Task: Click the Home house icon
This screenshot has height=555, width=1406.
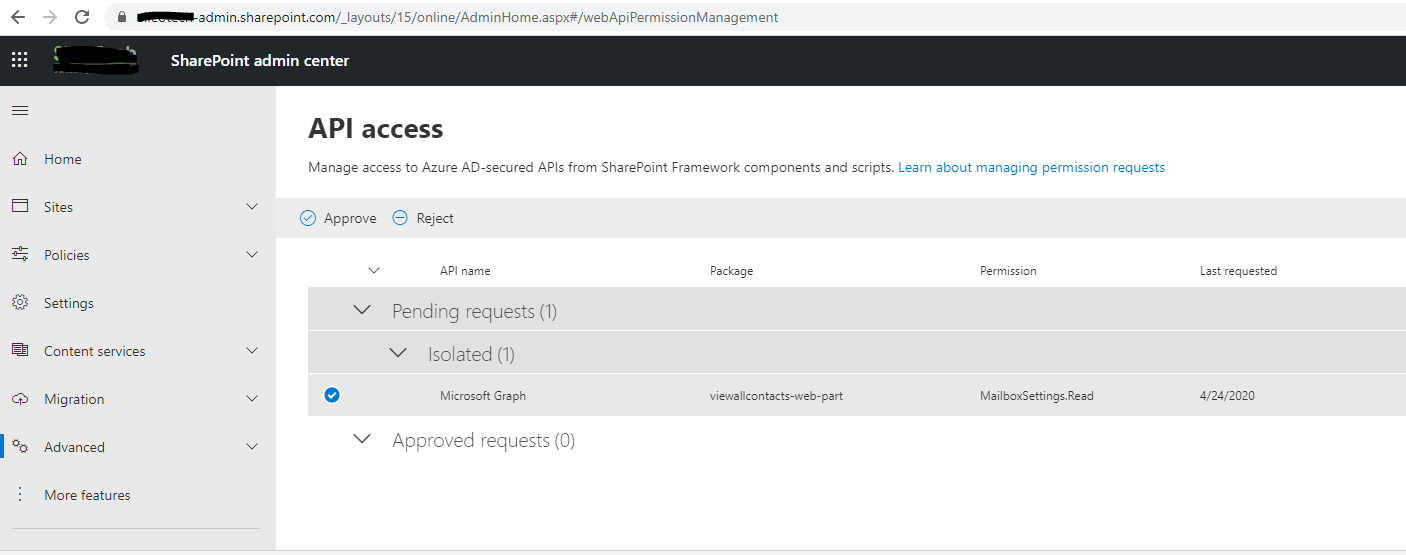Action: (20, 158)
